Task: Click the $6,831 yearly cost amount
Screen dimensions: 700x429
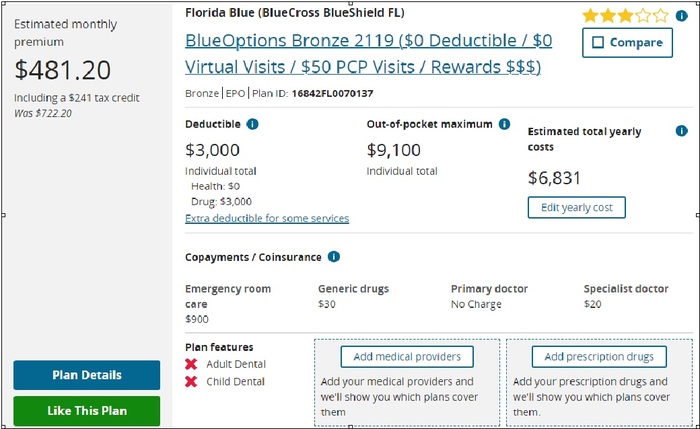Action: click(554, 178)
